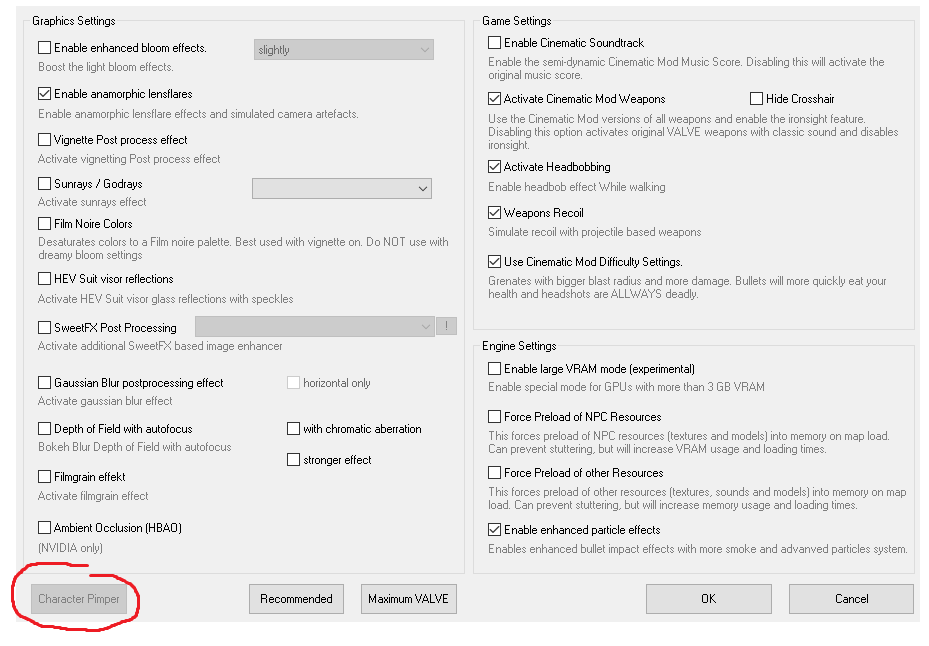The image size is (929, 646).
Task: Expand the SweetFX preset dropdown
Action: coord(314,326)
